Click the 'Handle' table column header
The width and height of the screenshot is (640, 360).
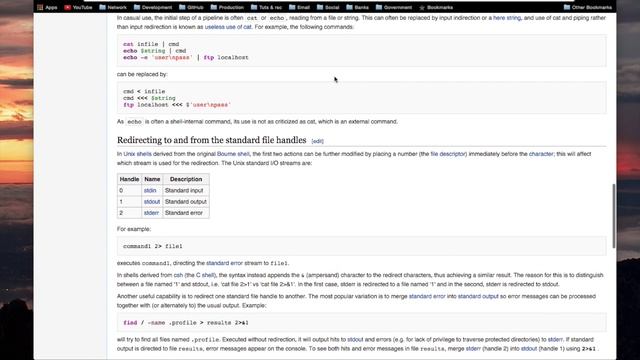coord(129,179)
